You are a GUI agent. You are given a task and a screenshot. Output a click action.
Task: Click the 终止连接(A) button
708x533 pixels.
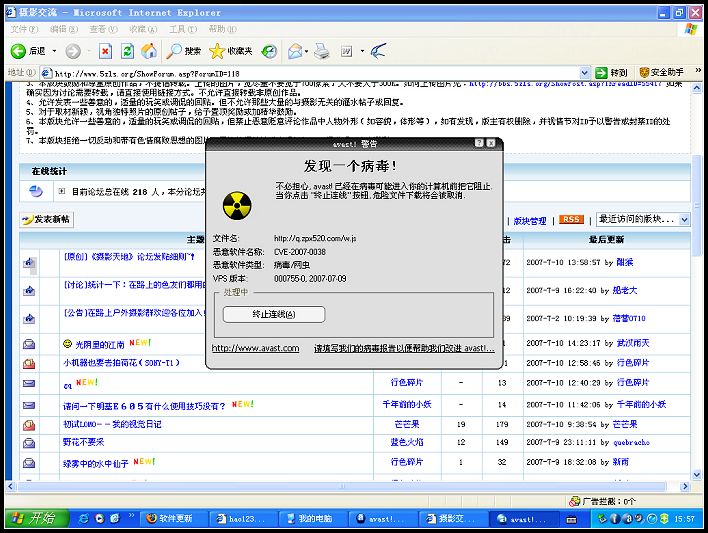pyautogui.click(x=274, y=314)
